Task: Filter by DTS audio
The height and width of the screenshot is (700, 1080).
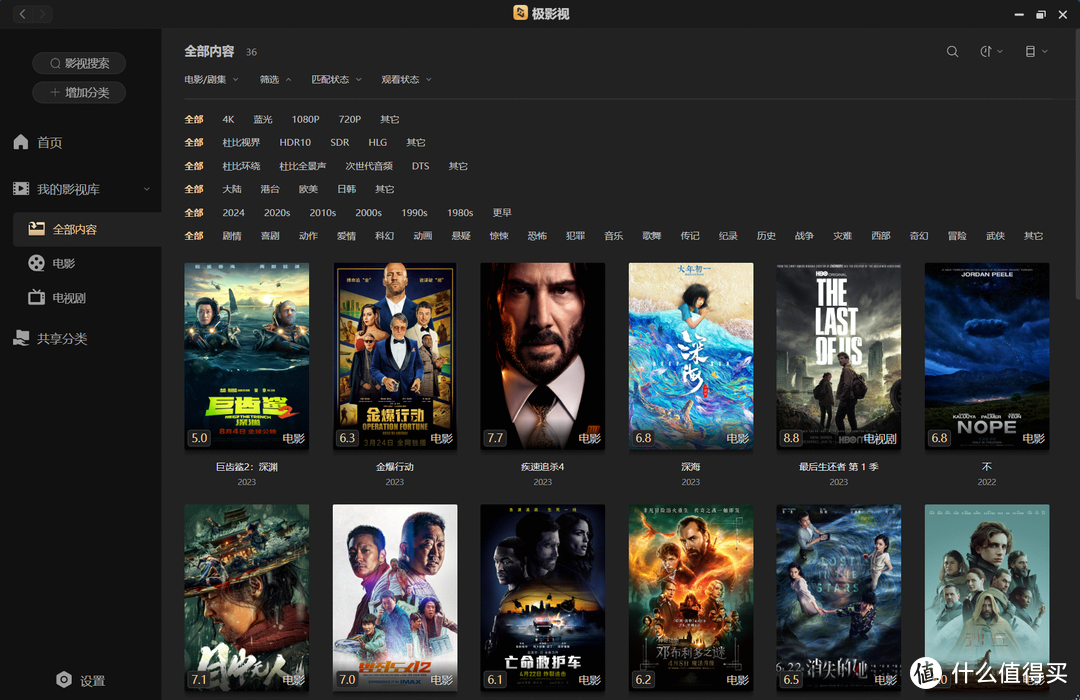Action: click(x=421, y=166)
